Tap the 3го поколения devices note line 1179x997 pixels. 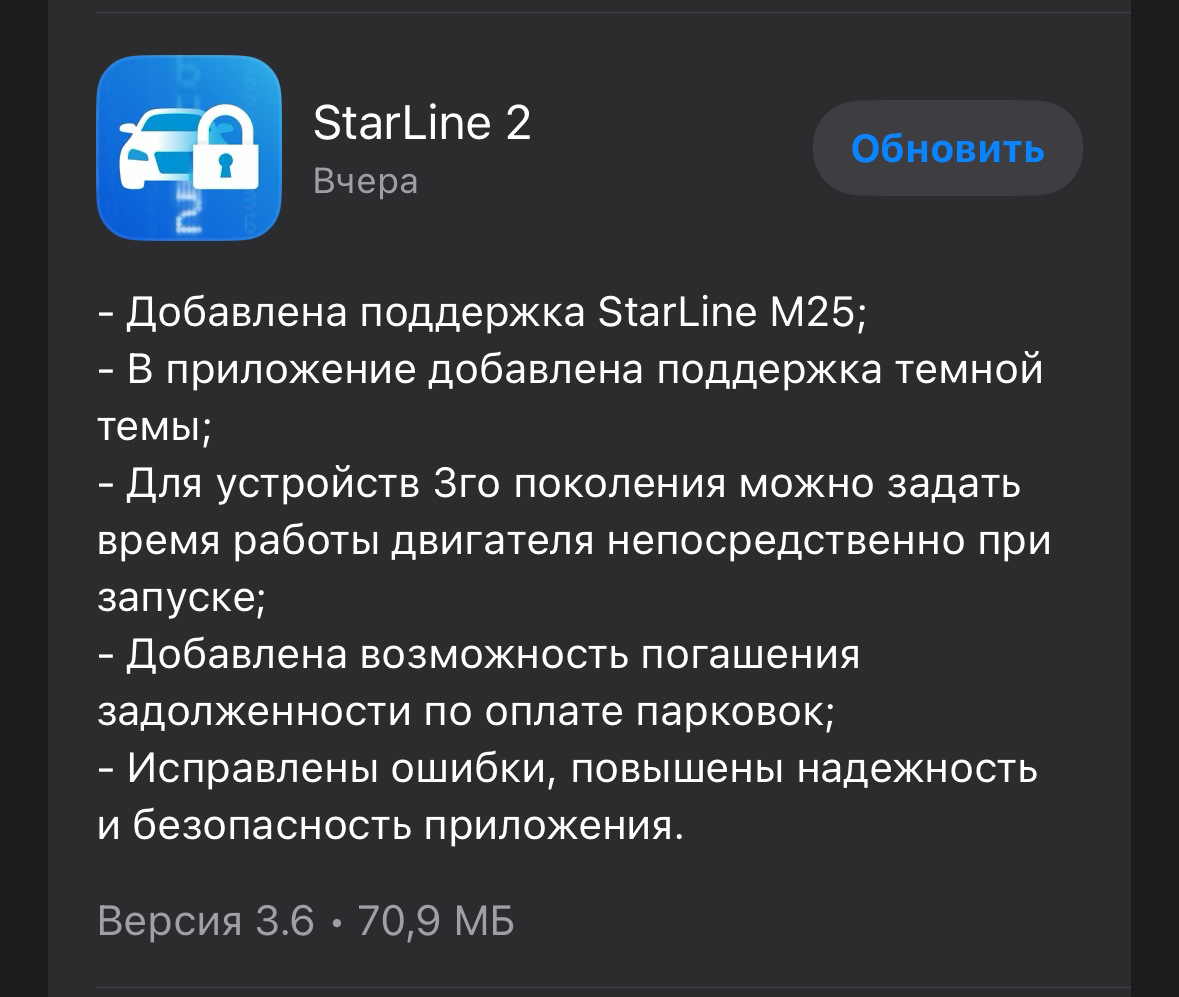[x=559, y=483]
